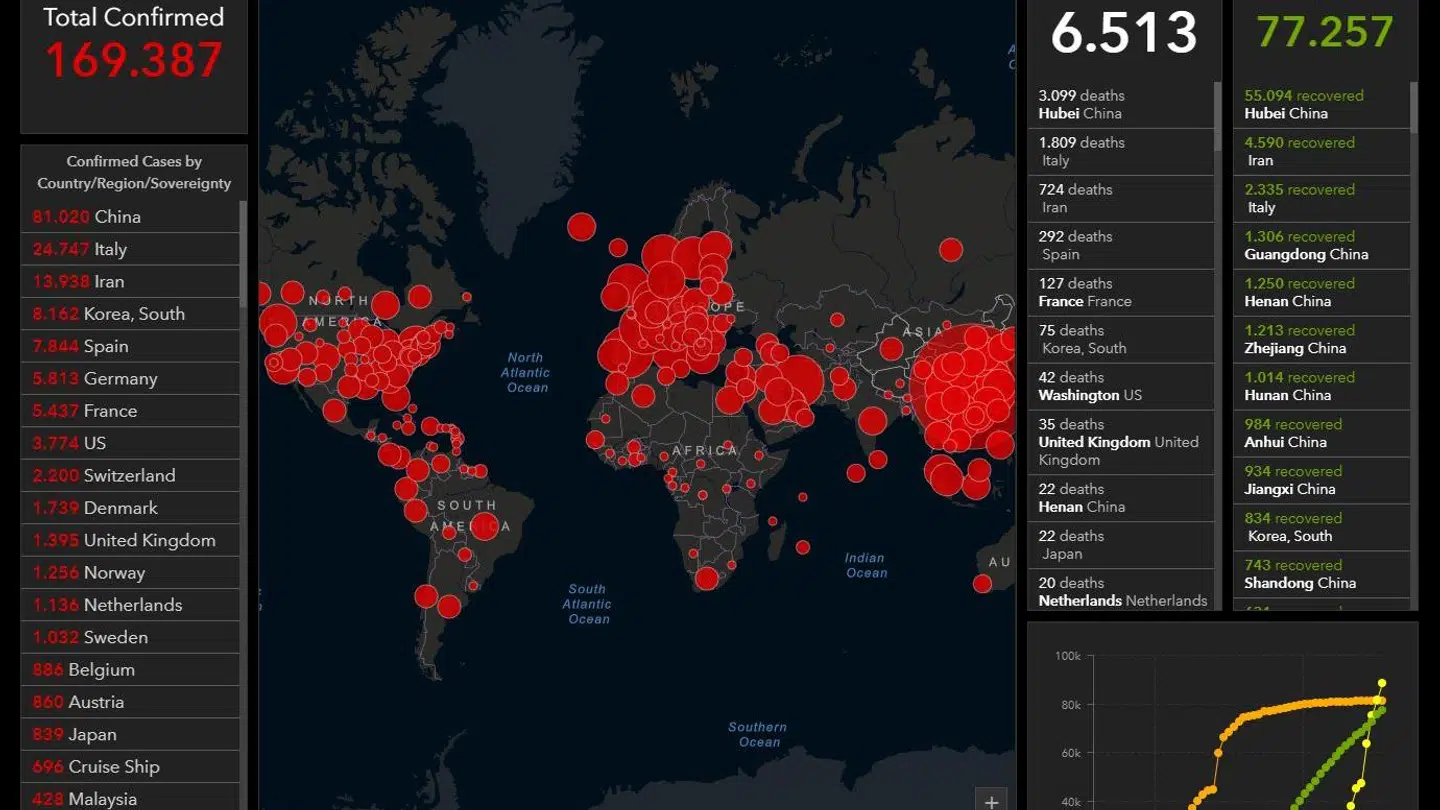Viewport: 1440px width, 810px height.
Task: Open Hubei China deaths entry
Action: [1120, 105]
